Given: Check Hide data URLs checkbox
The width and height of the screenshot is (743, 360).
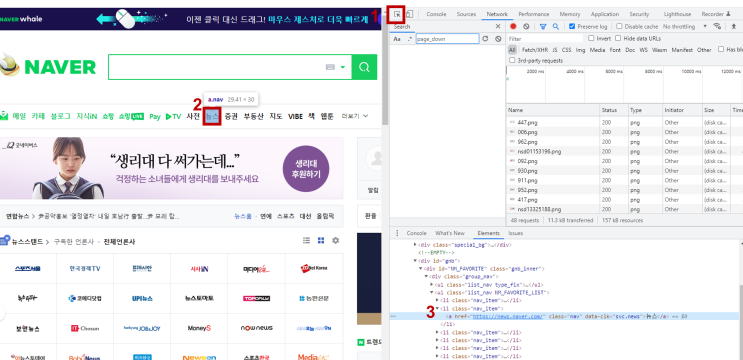Looking at the screenshot, I should [x=618, y=38].
